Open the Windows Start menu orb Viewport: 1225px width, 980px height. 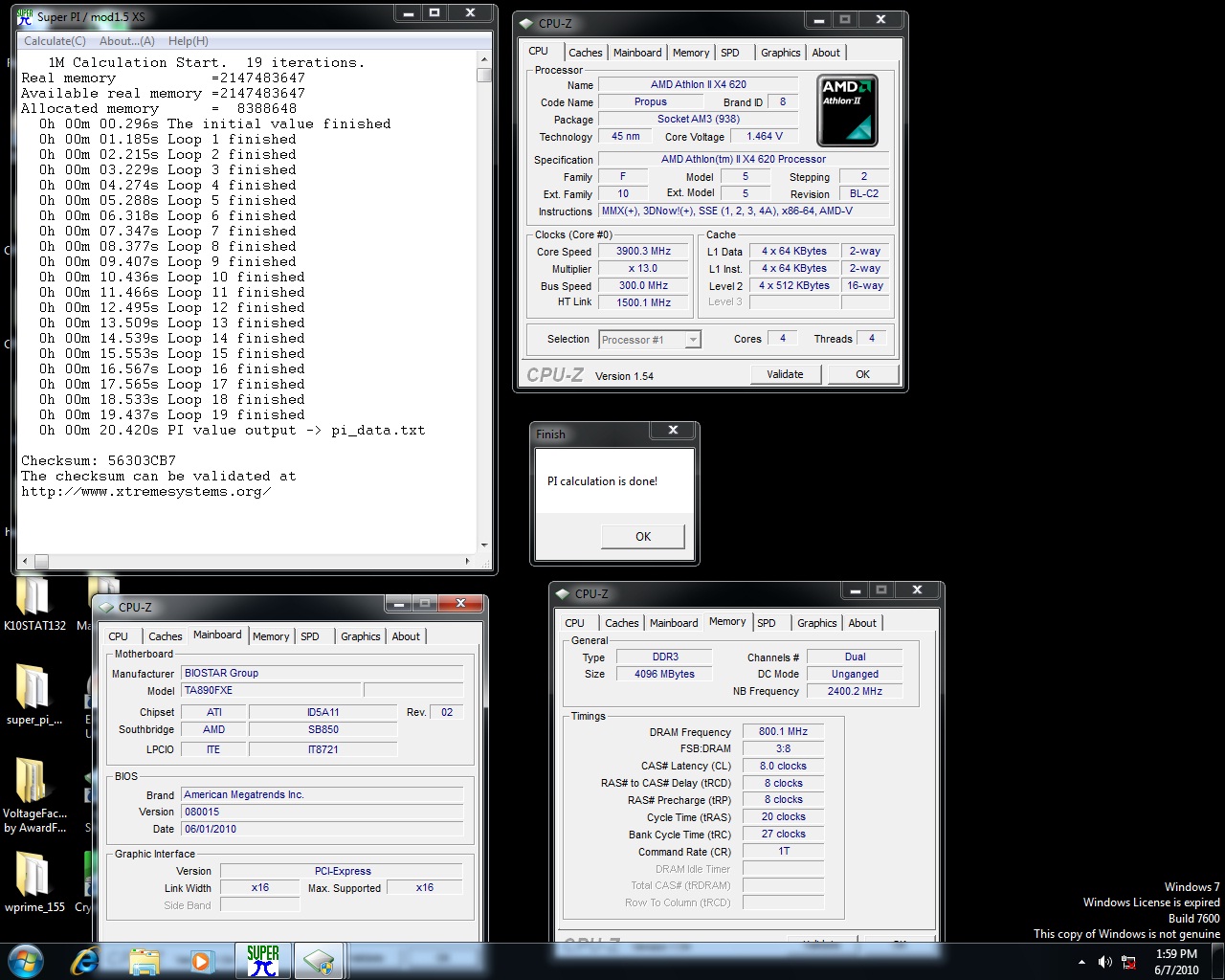[25, 961]
